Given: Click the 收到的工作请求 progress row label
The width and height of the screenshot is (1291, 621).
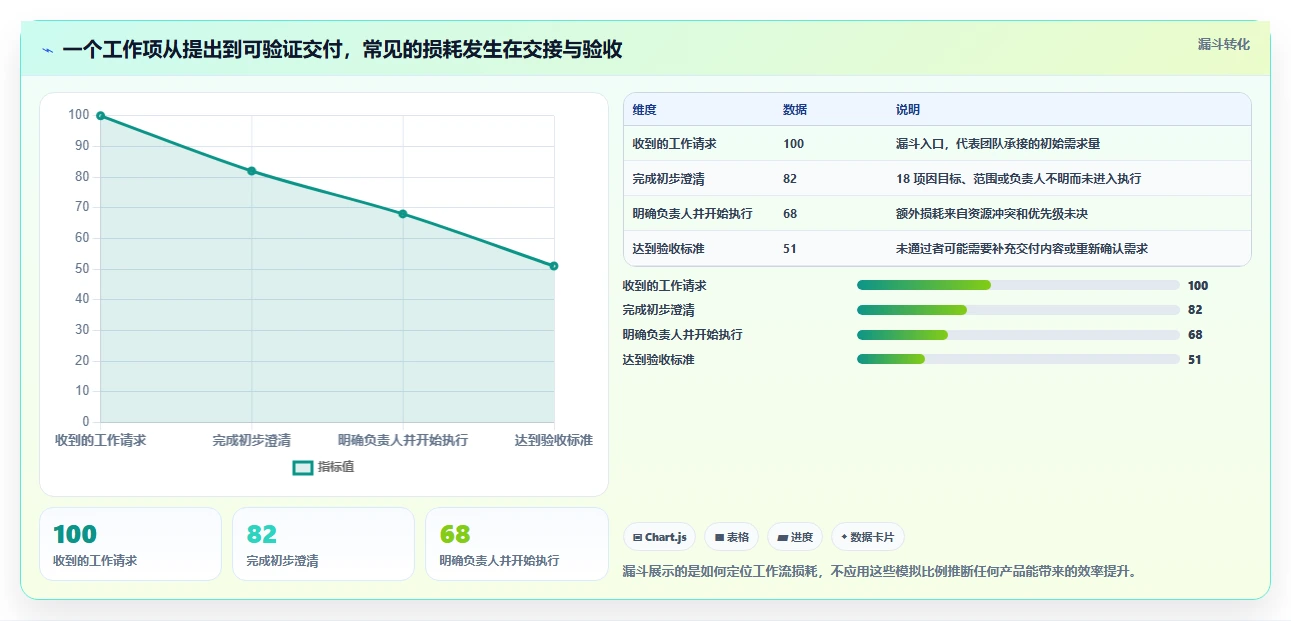Looking at the screenshot, I should [x=664, y=286].
